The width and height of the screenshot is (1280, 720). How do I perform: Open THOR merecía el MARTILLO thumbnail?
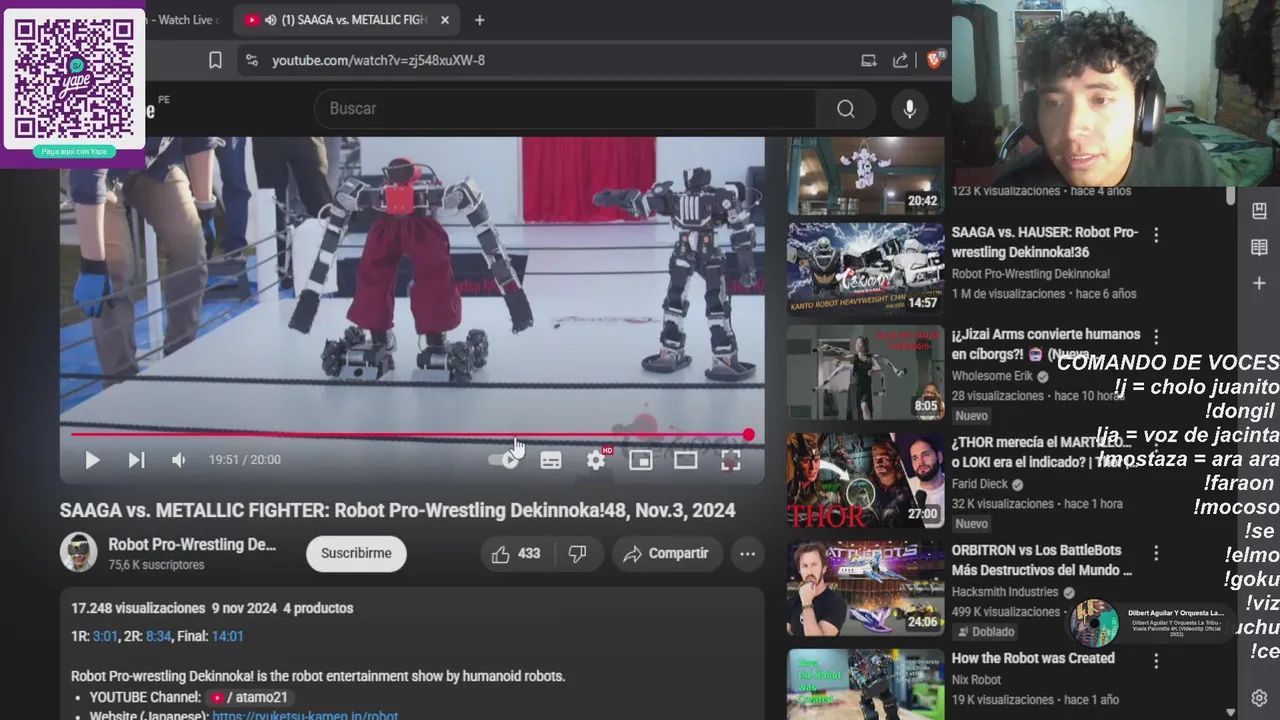[x=865, y=481]
